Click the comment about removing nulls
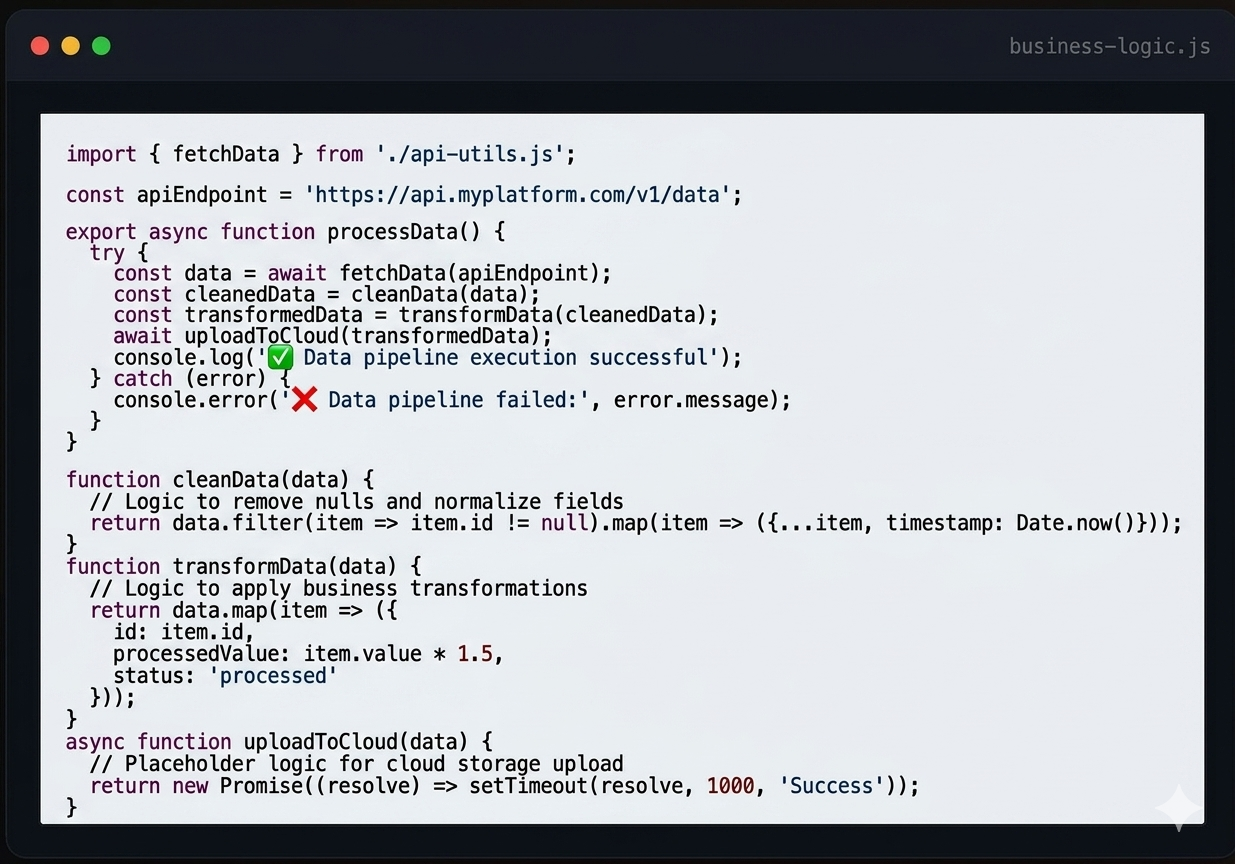Screen dimensions: 1235x864 (x=356, y=501)
